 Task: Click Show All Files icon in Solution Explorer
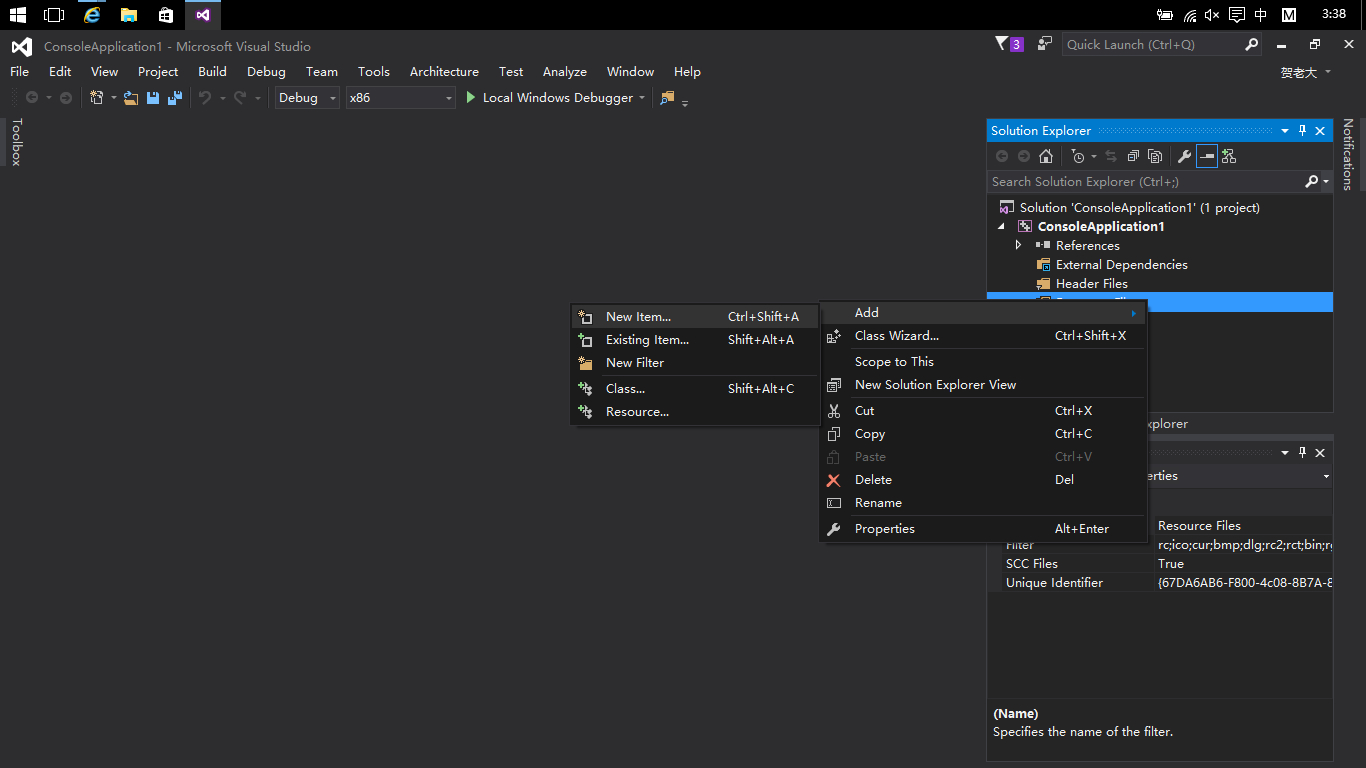point(1155,156)
